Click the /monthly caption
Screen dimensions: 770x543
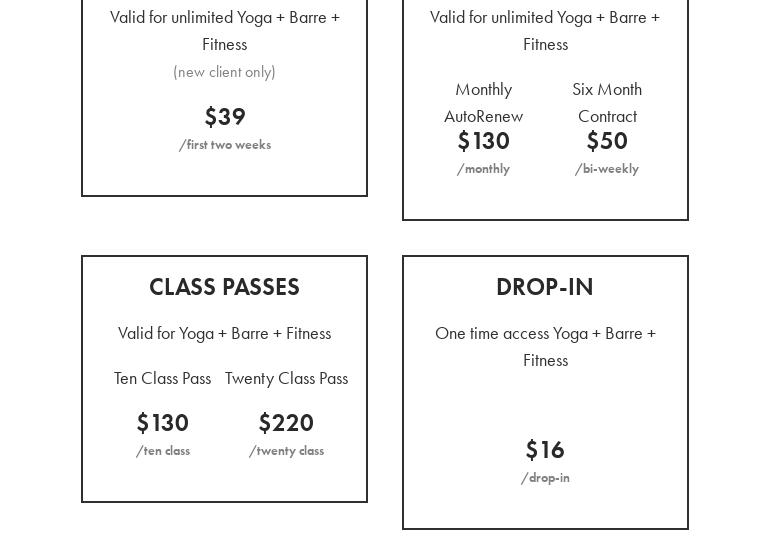tap(483, 169)
